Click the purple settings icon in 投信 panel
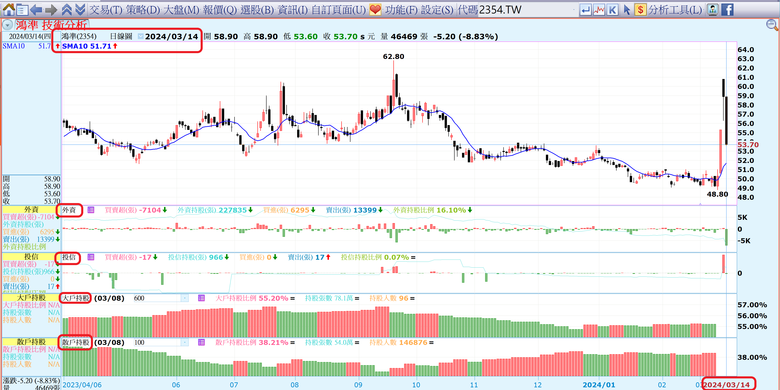The width and height of the screenshot is (780, 390). tap(91, 257)
